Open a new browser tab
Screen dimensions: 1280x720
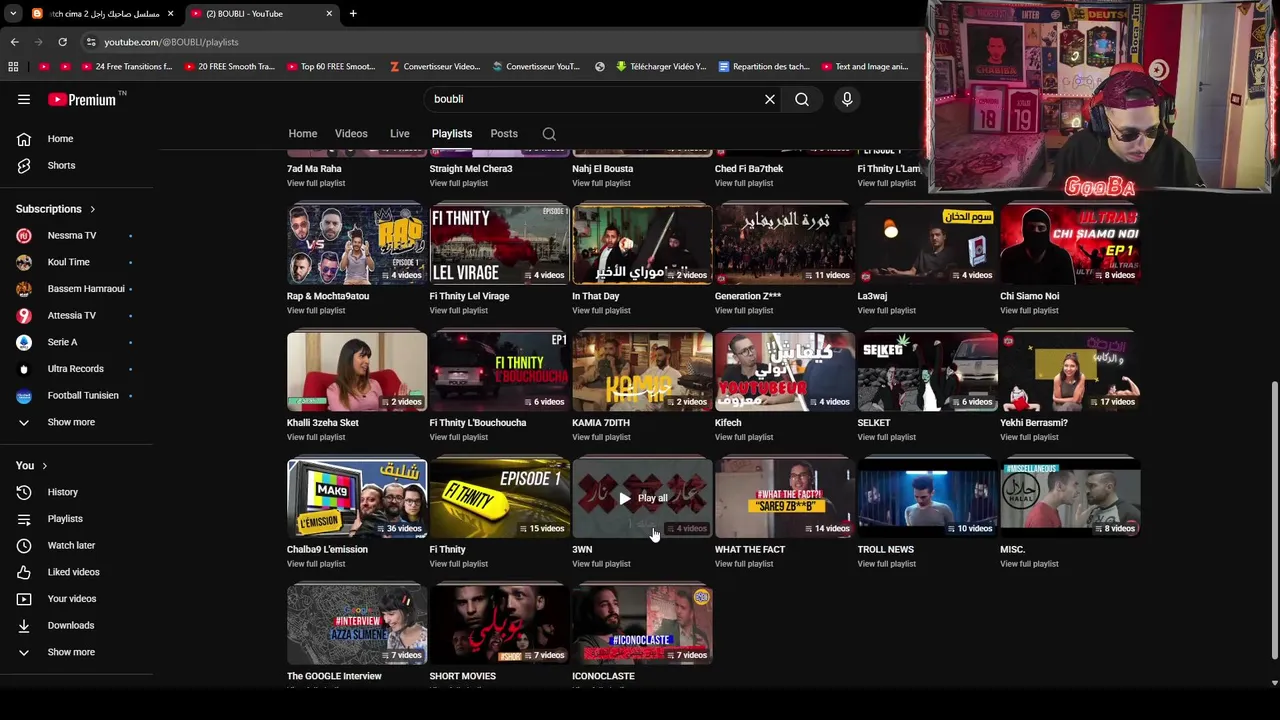(x=353, y=14)
